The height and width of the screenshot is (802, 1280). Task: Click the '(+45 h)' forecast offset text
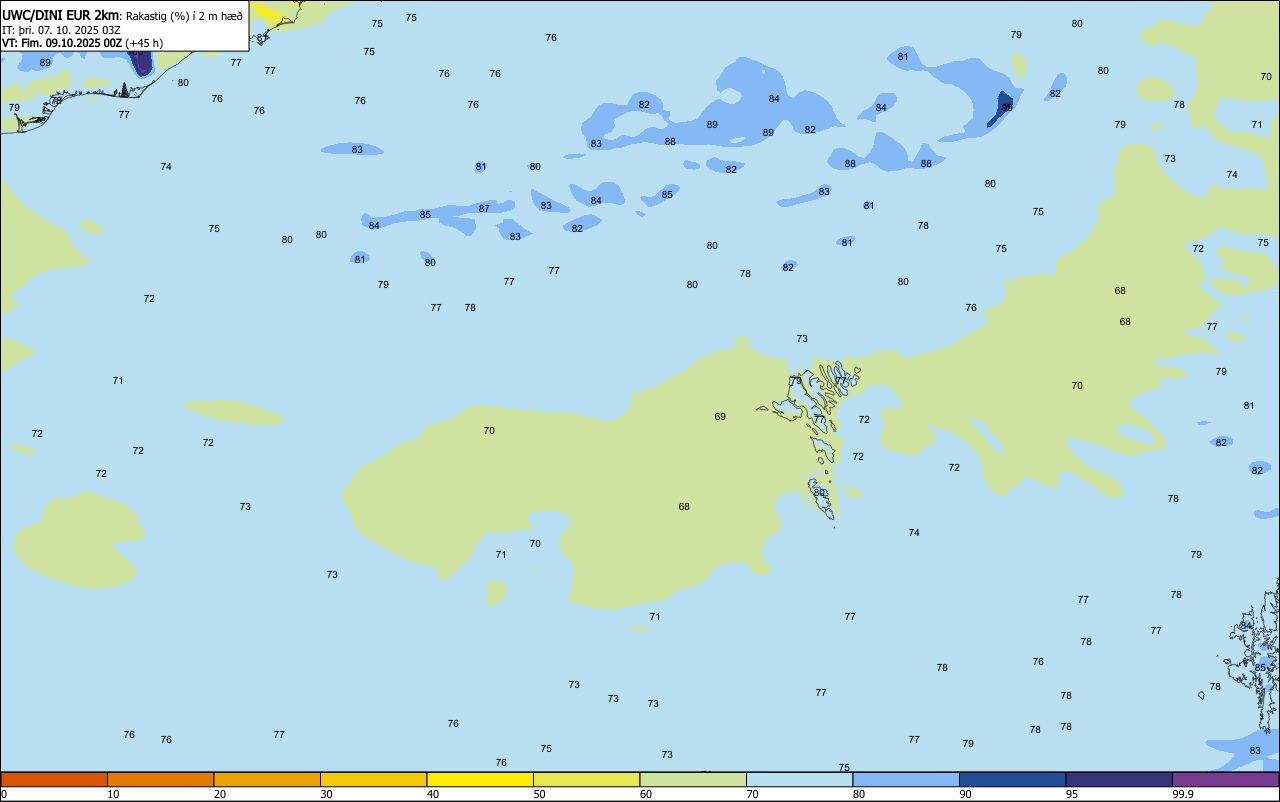pyautogui.click(x=144, y=43)
